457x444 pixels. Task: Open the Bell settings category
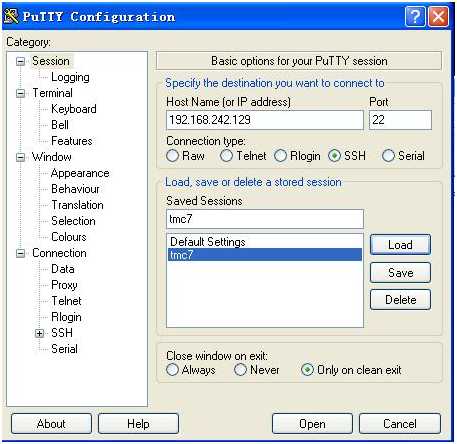pyautogui.click(x=60, y=125)
